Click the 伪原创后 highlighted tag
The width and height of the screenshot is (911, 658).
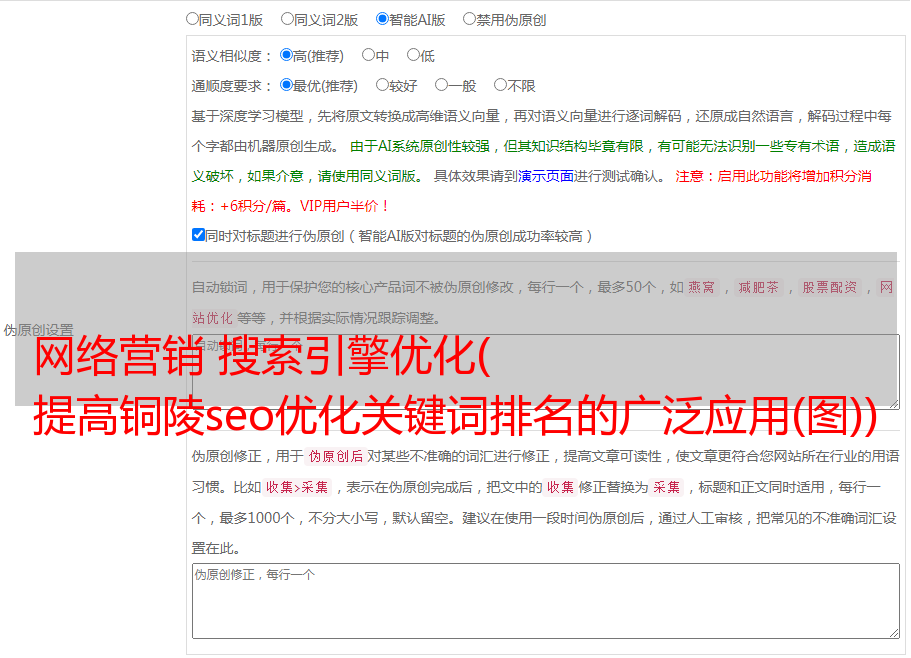pos(336,456)
